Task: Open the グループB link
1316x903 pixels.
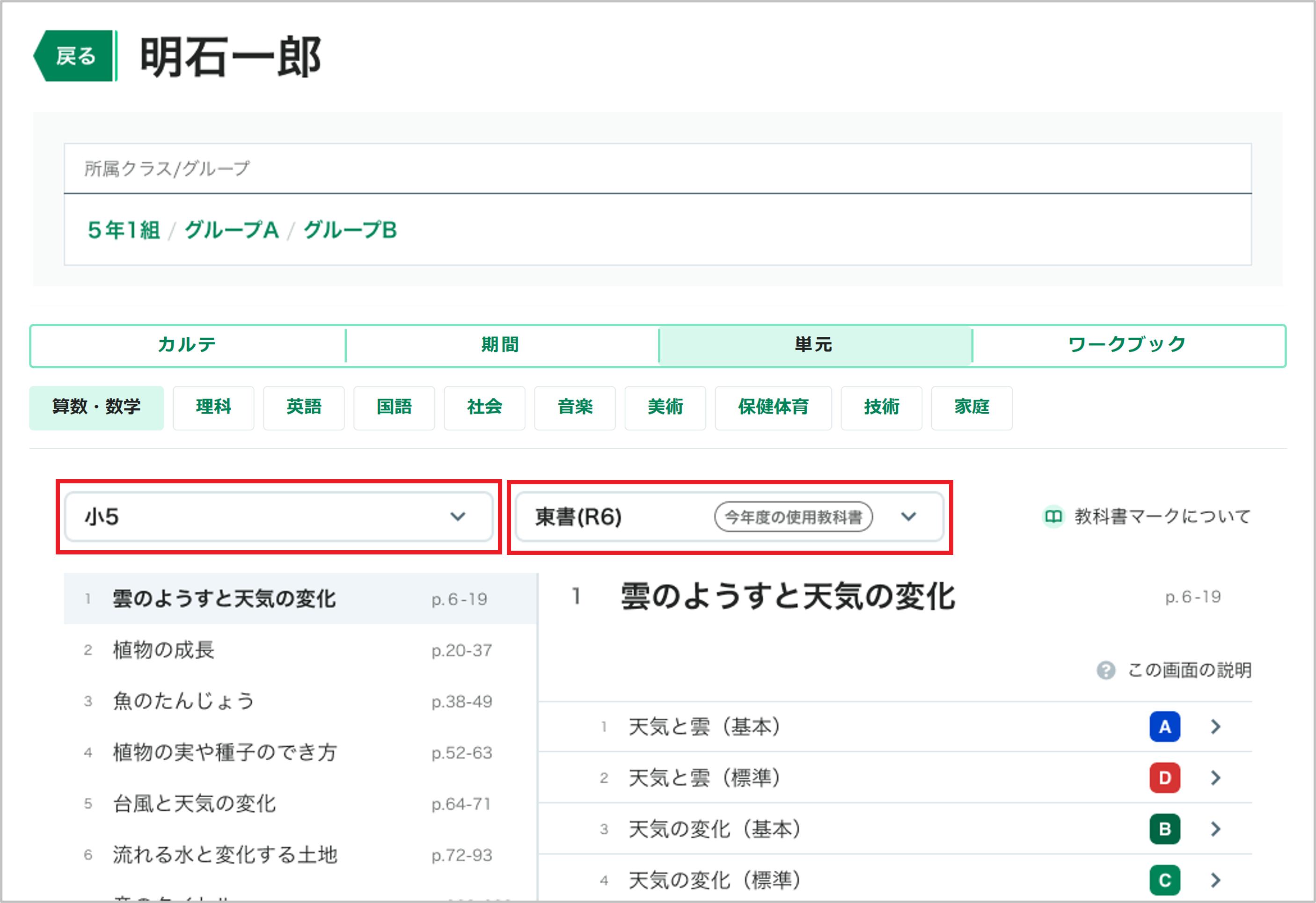Action: 350,230
